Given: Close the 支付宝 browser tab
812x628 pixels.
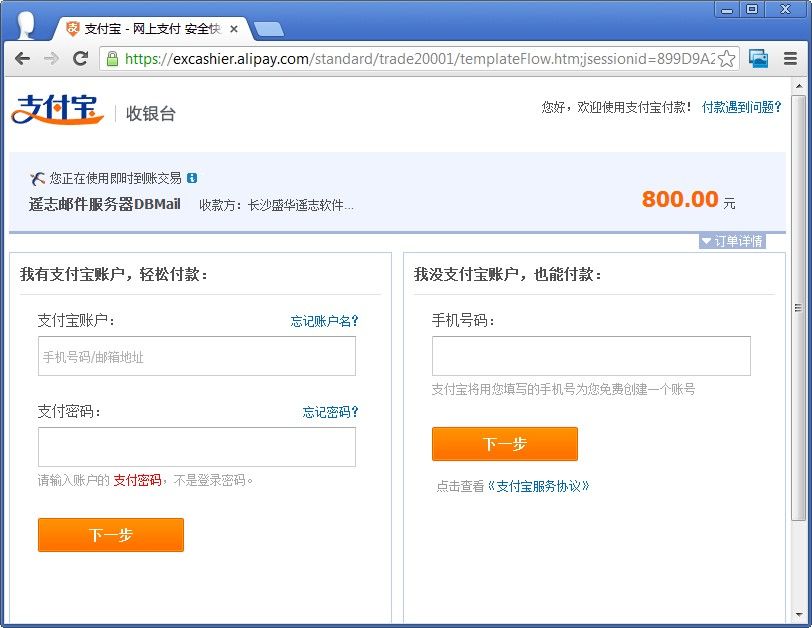Looking at the screenshot, I should pos(234,29).
